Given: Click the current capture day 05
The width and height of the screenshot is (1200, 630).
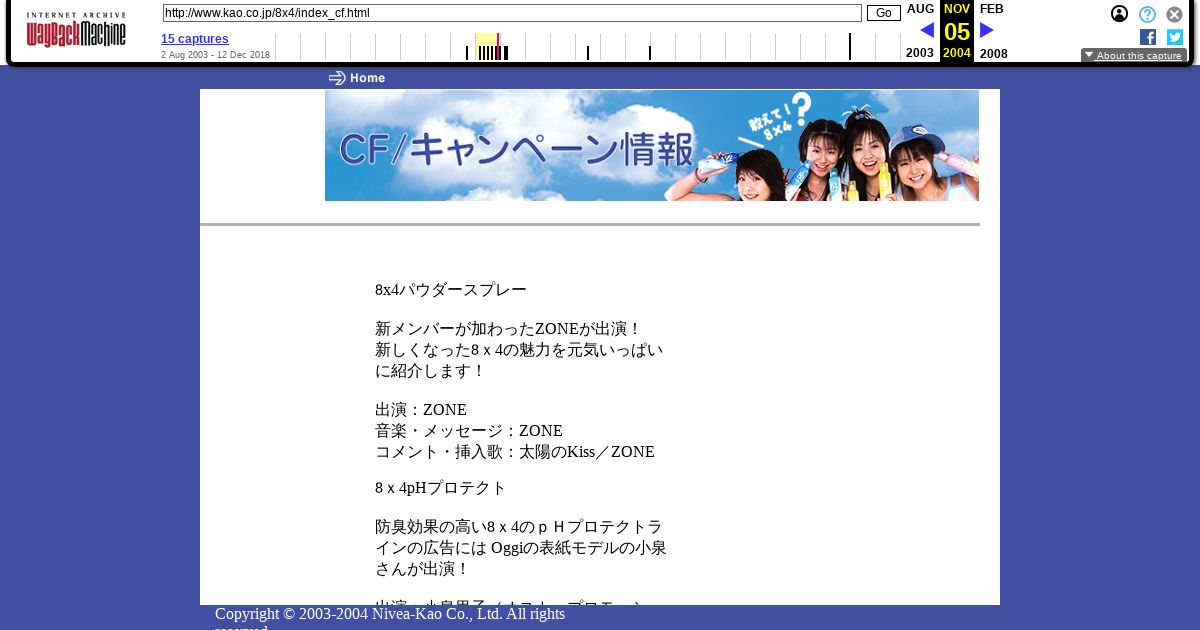Looking at the screenshot, I should [957, 32].
